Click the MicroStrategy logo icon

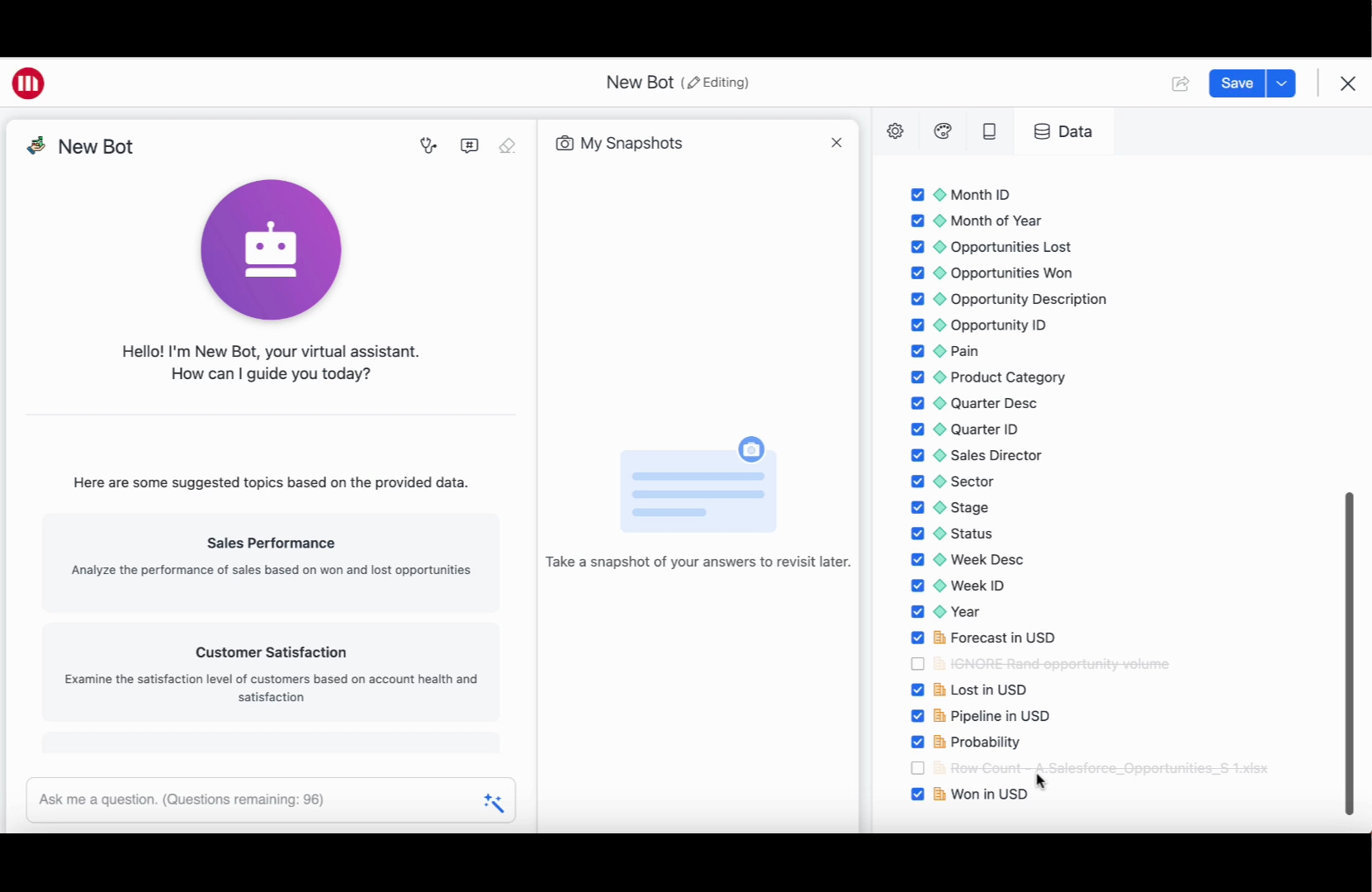click(28, 83)
